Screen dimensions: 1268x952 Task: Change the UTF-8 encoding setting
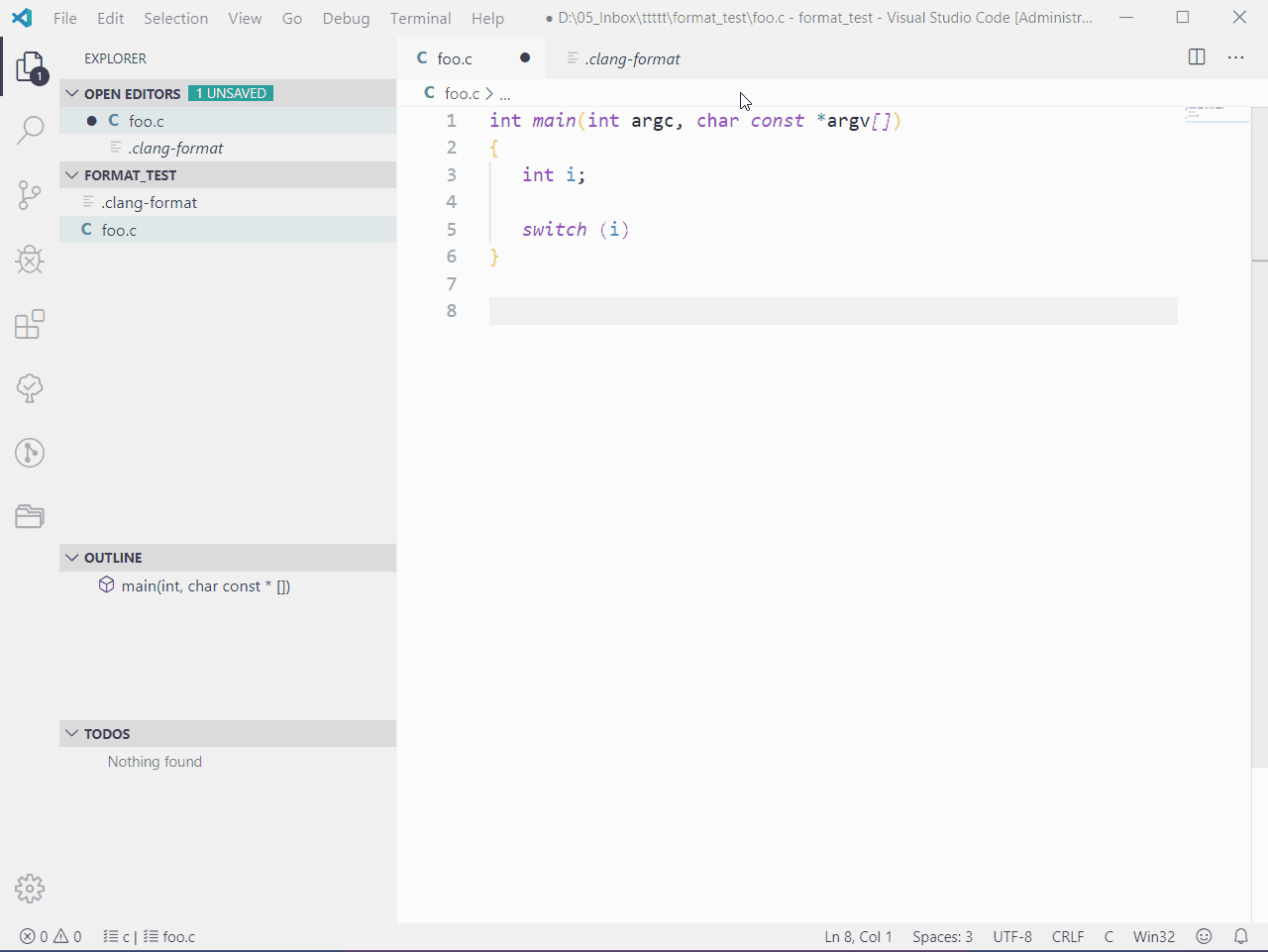coord(1012,935)
